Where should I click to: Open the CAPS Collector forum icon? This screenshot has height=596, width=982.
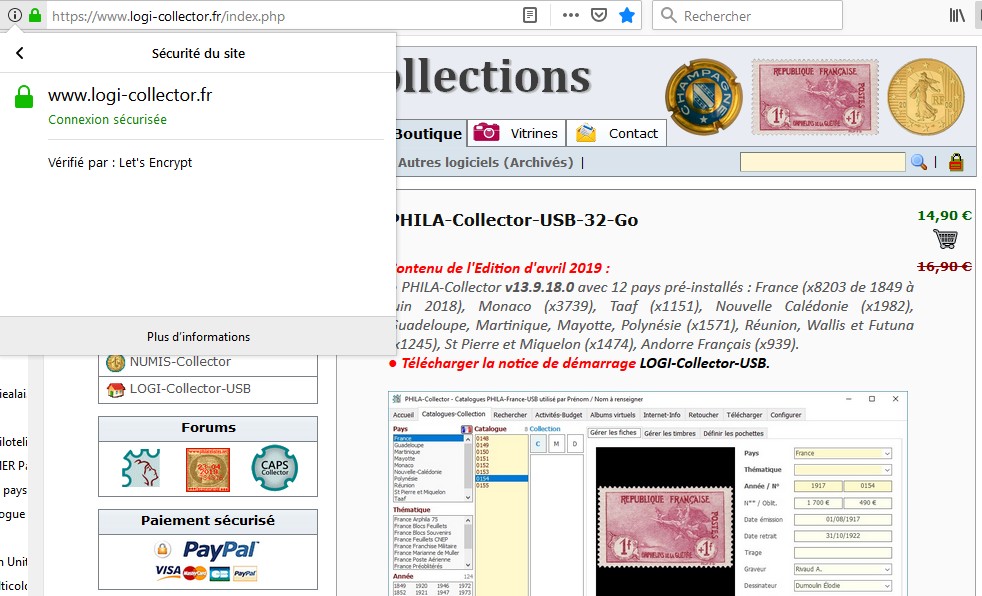[x=274, y=468]
